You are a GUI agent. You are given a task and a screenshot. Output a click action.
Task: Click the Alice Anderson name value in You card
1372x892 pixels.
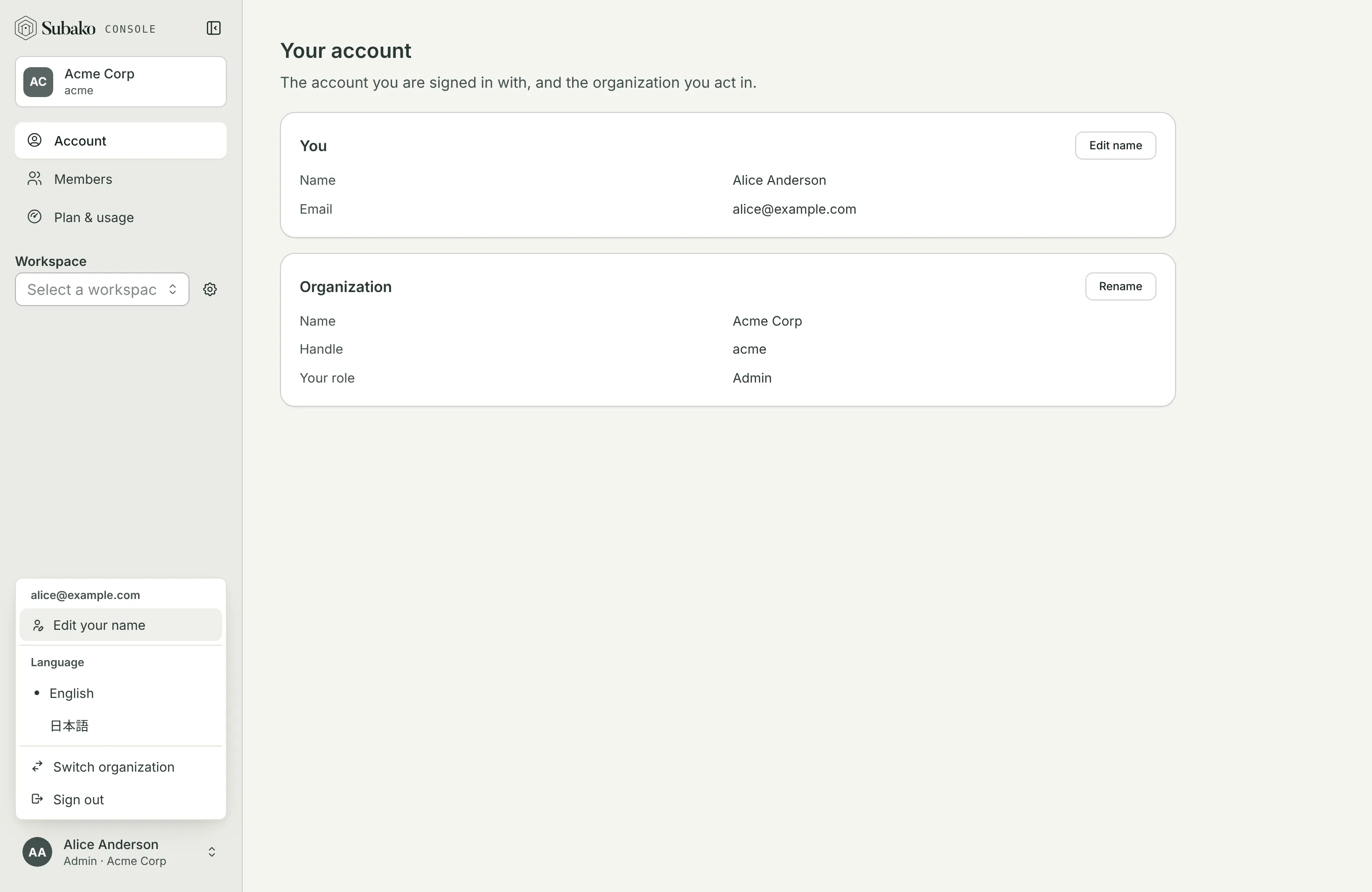point(779,181)
